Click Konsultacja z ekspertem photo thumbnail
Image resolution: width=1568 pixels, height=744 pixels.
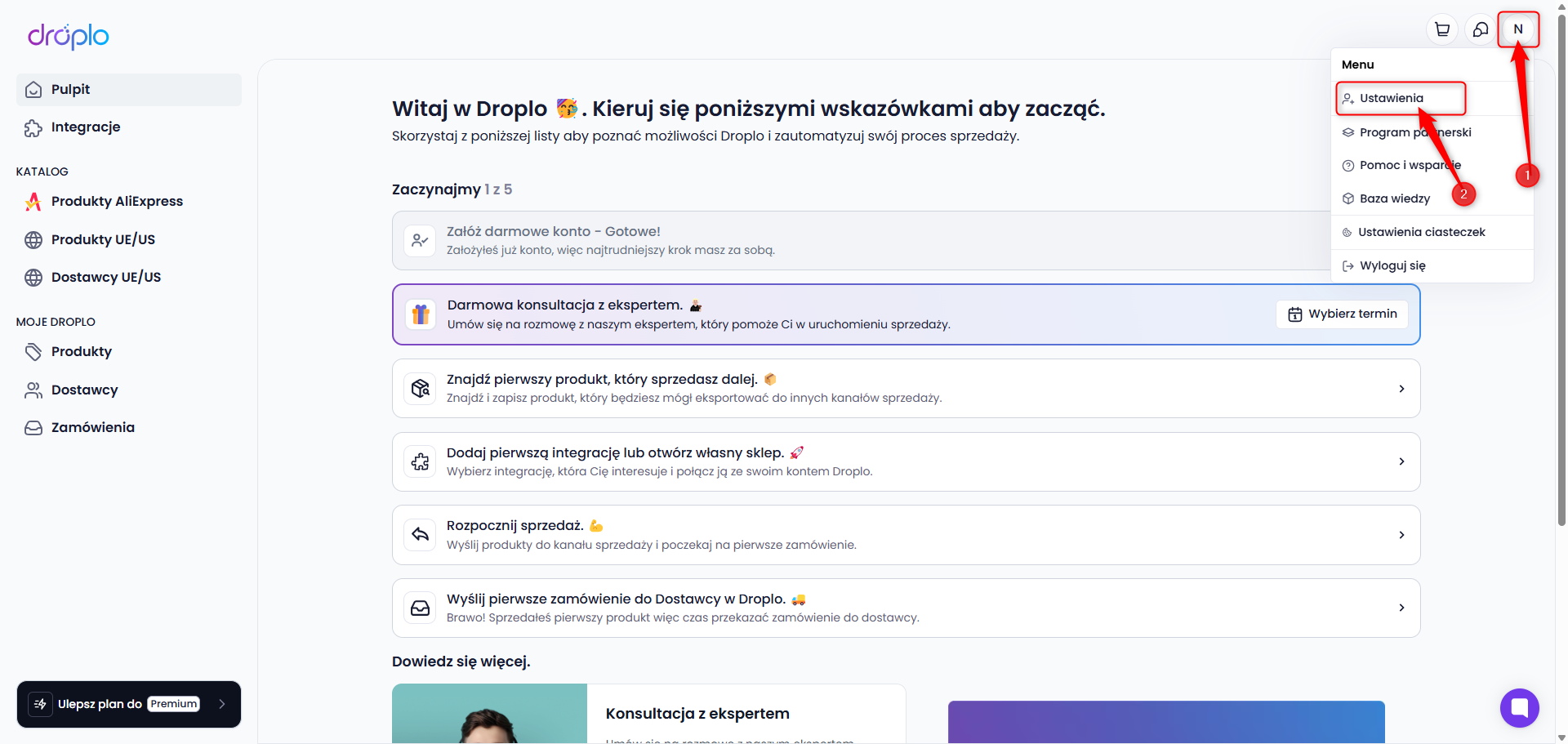pyautogui.click(x=489, y=714)
